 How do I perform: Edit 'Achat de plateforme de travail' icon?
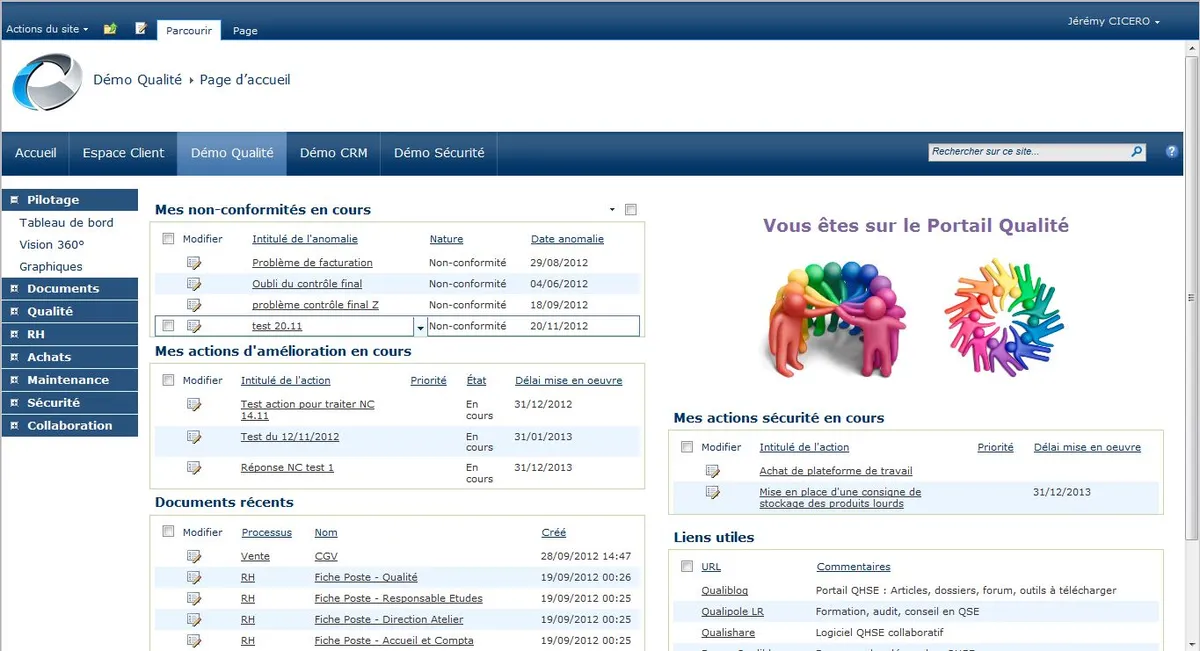(x=713, y=471)
